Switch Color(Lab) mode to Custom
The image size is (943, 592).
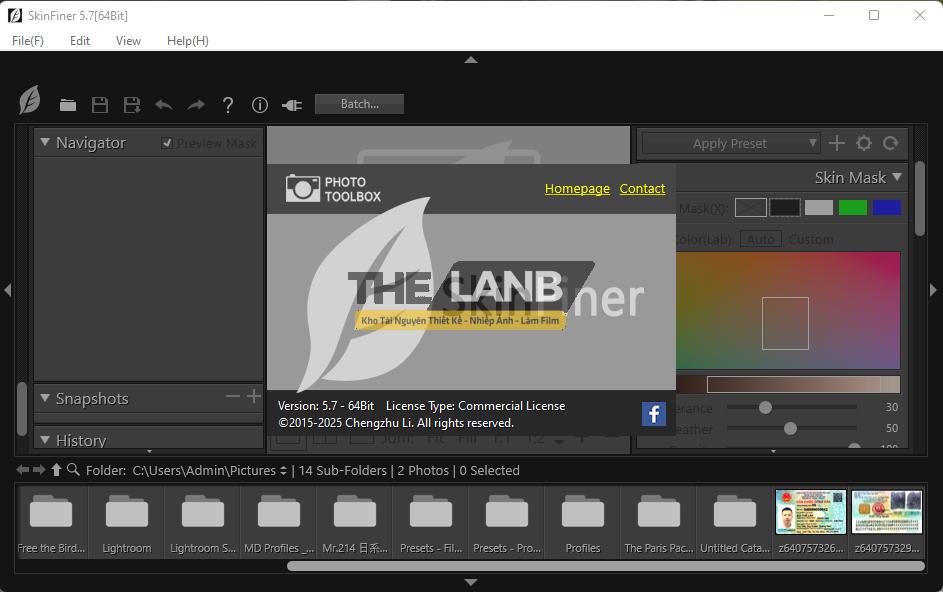(x=811, y=239)
